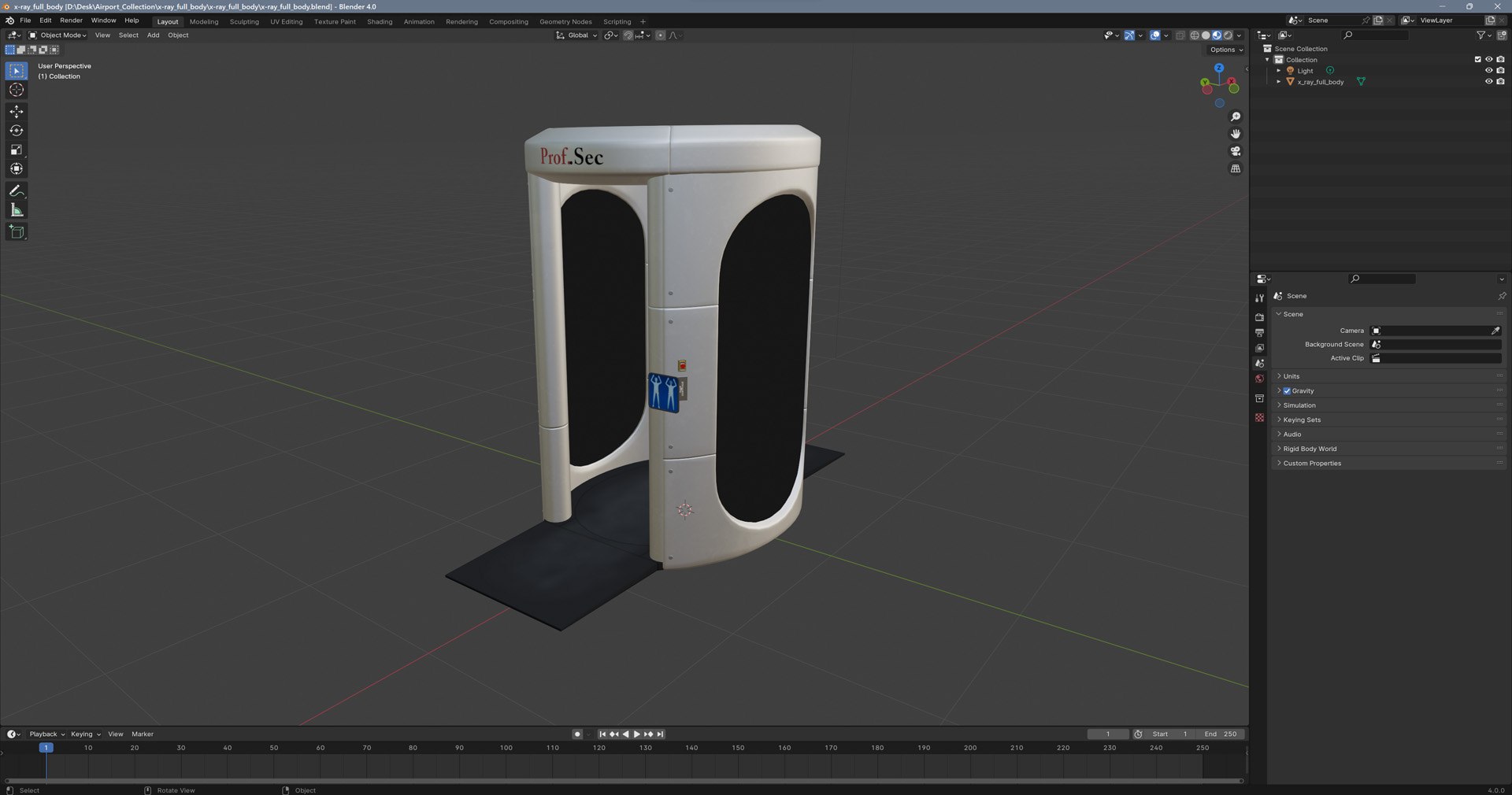Open the Texture properties tab
Viewport: 1512px width, 795px height.
coord(1259,417)
